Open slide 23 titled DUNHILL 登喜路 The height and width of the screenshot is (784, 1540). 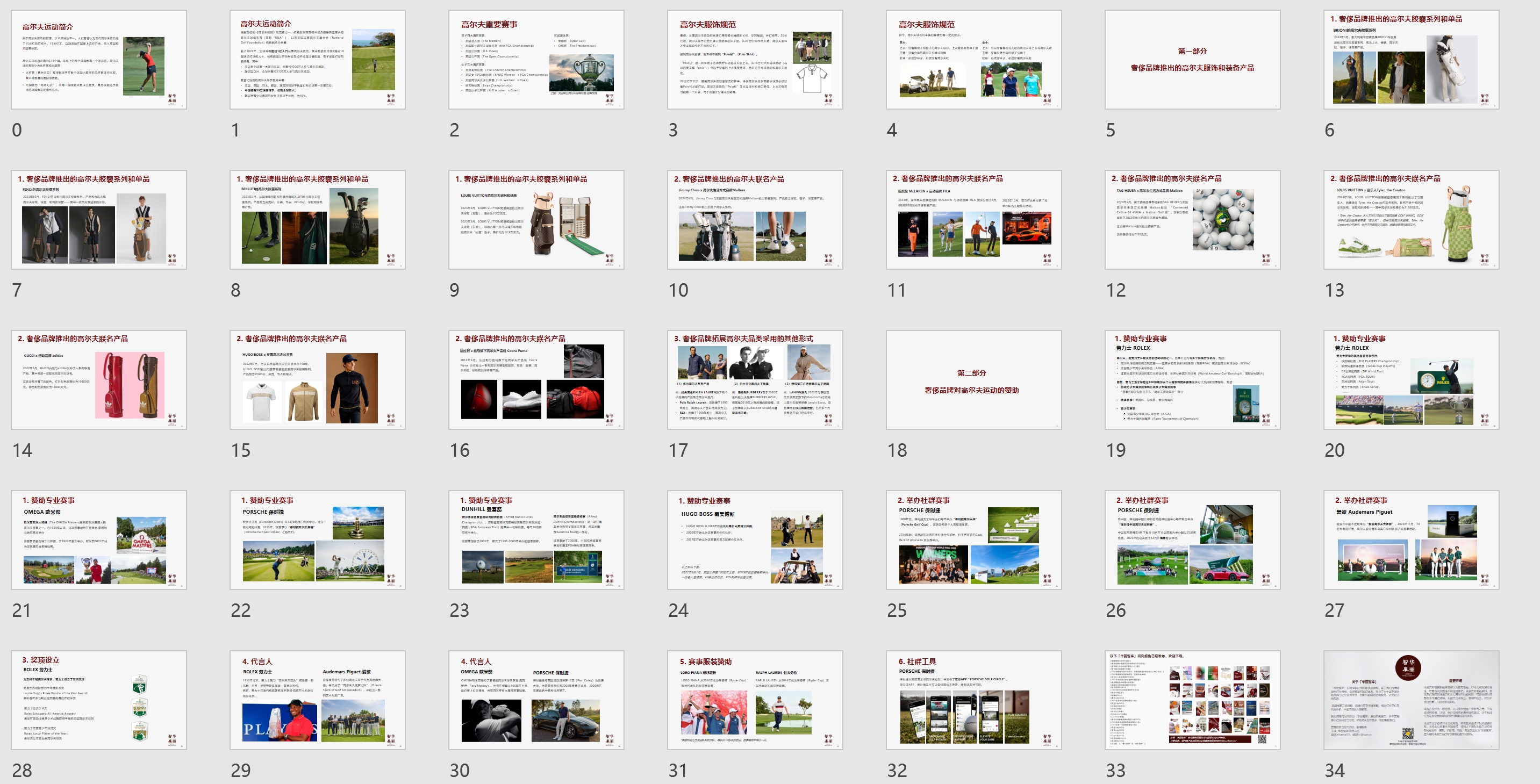536,540
